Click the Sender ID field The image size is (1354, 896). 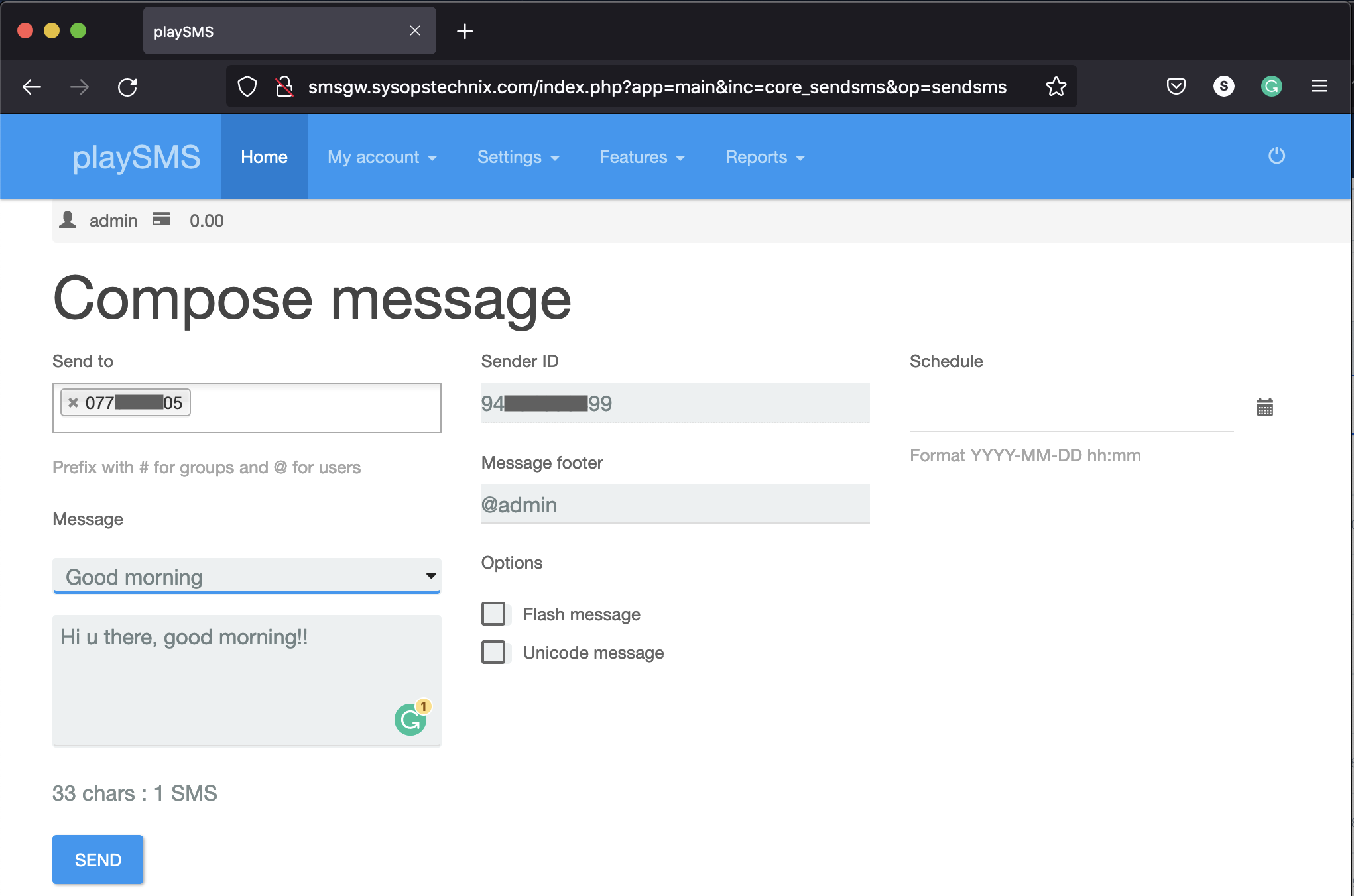click(675, 403)
